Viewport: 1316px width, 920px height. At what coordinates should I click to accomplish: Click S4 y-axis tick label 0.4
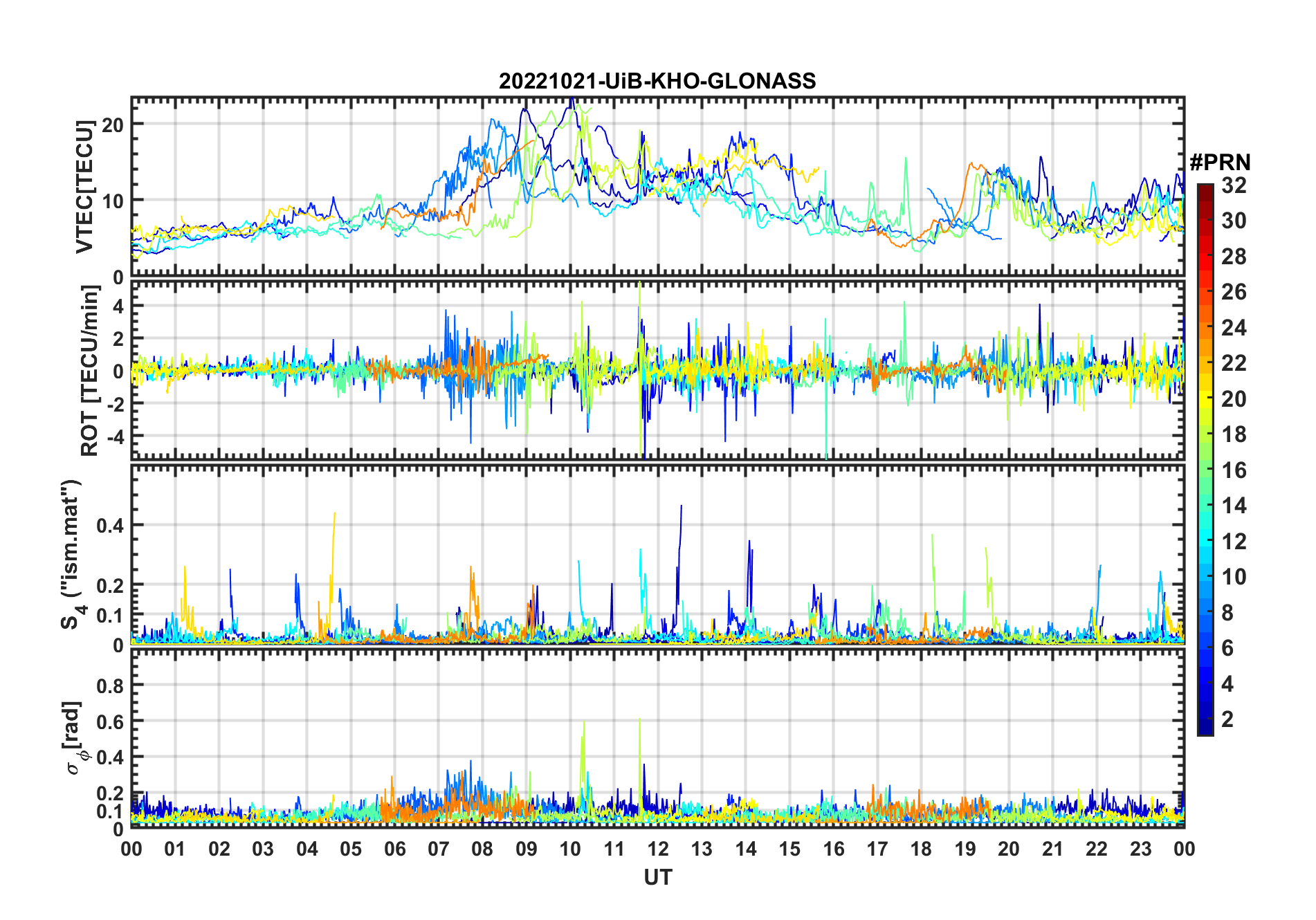coord(110,525)
